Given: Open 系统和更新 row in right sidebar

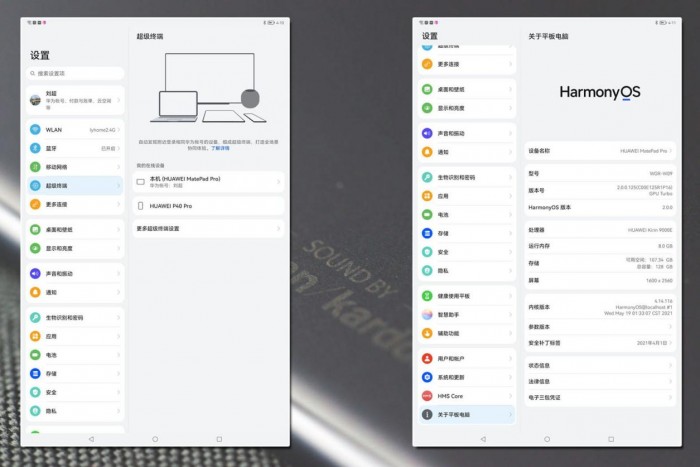Looking at the screenshot, I should [x=467, y=377].
